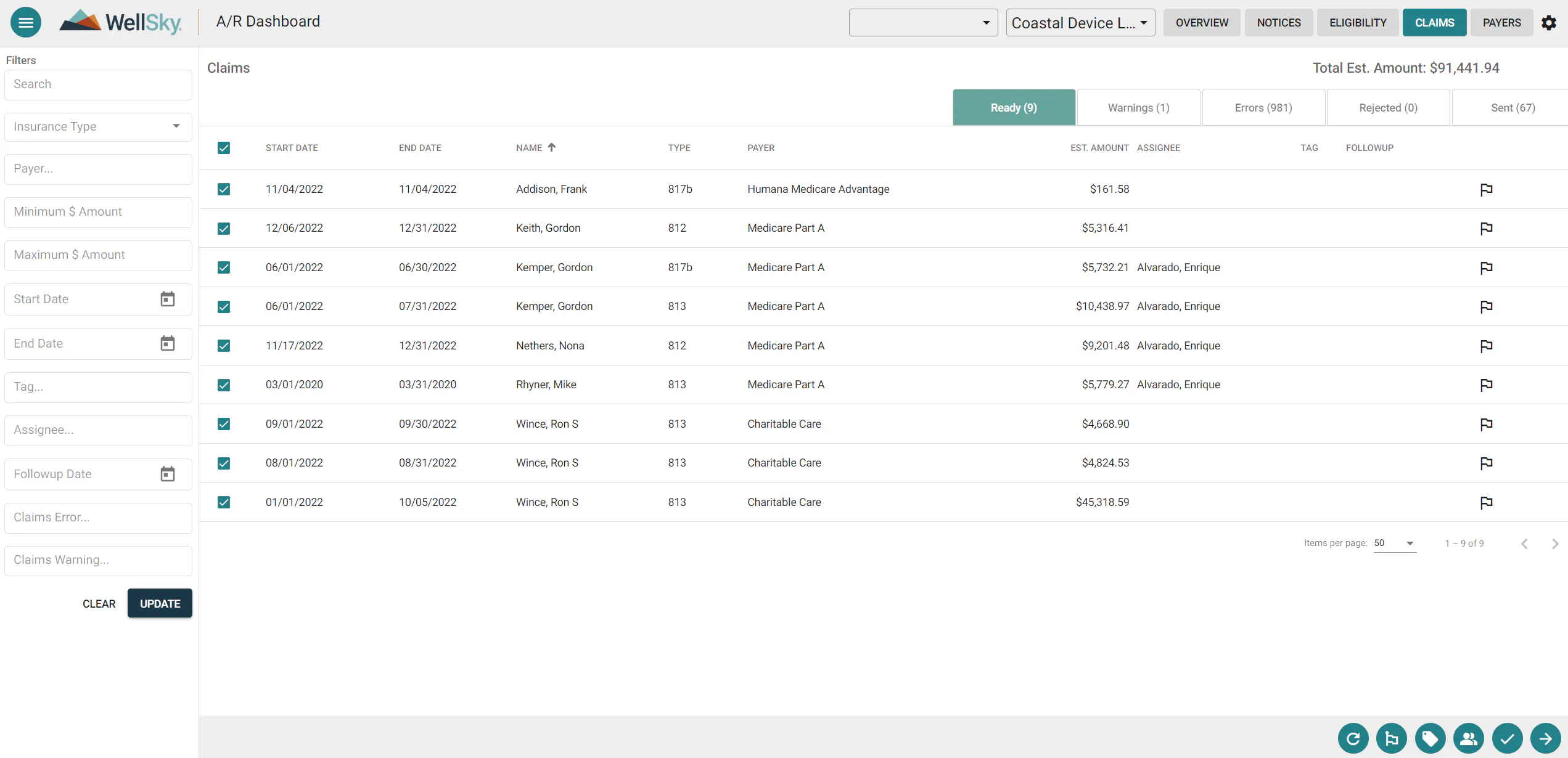The height and width of the screenshot is (758, 1568).
Task: Click the tag action icon bottom right
Action: coord(1430,738)
